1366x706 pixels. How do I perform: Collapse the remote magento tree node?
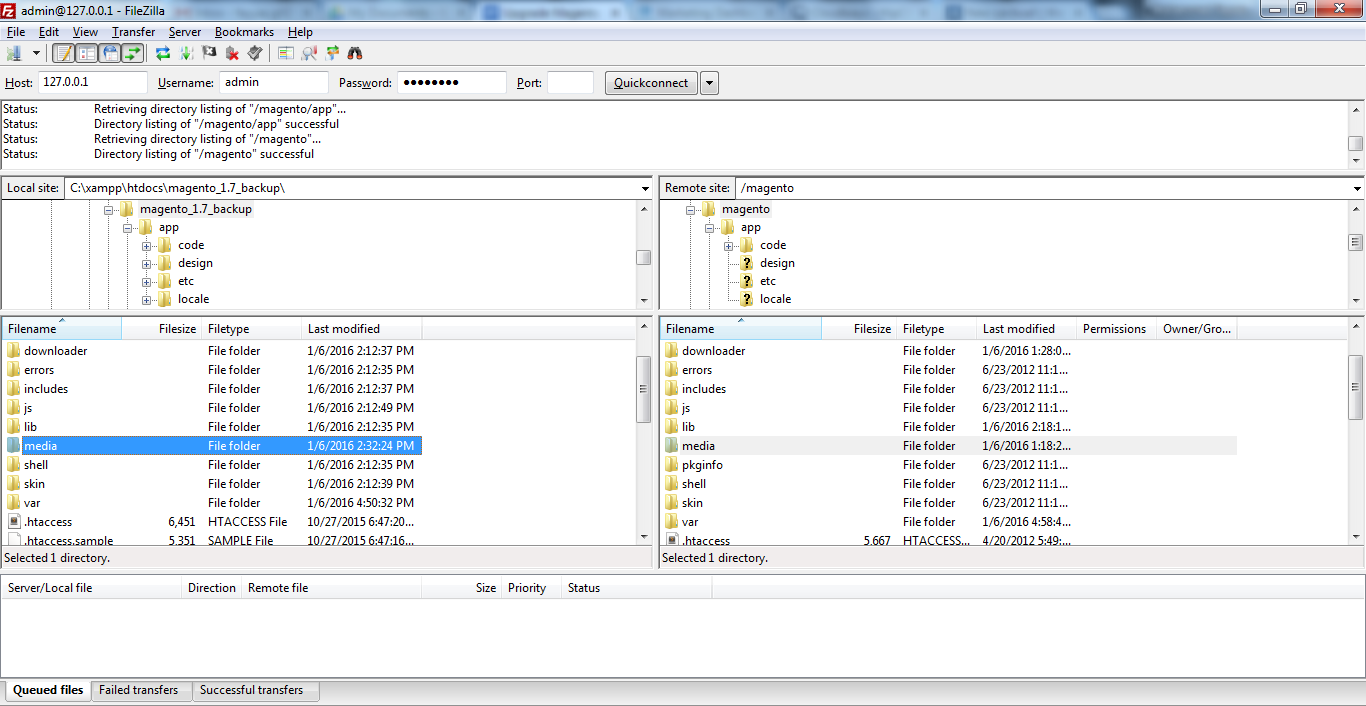691,210
